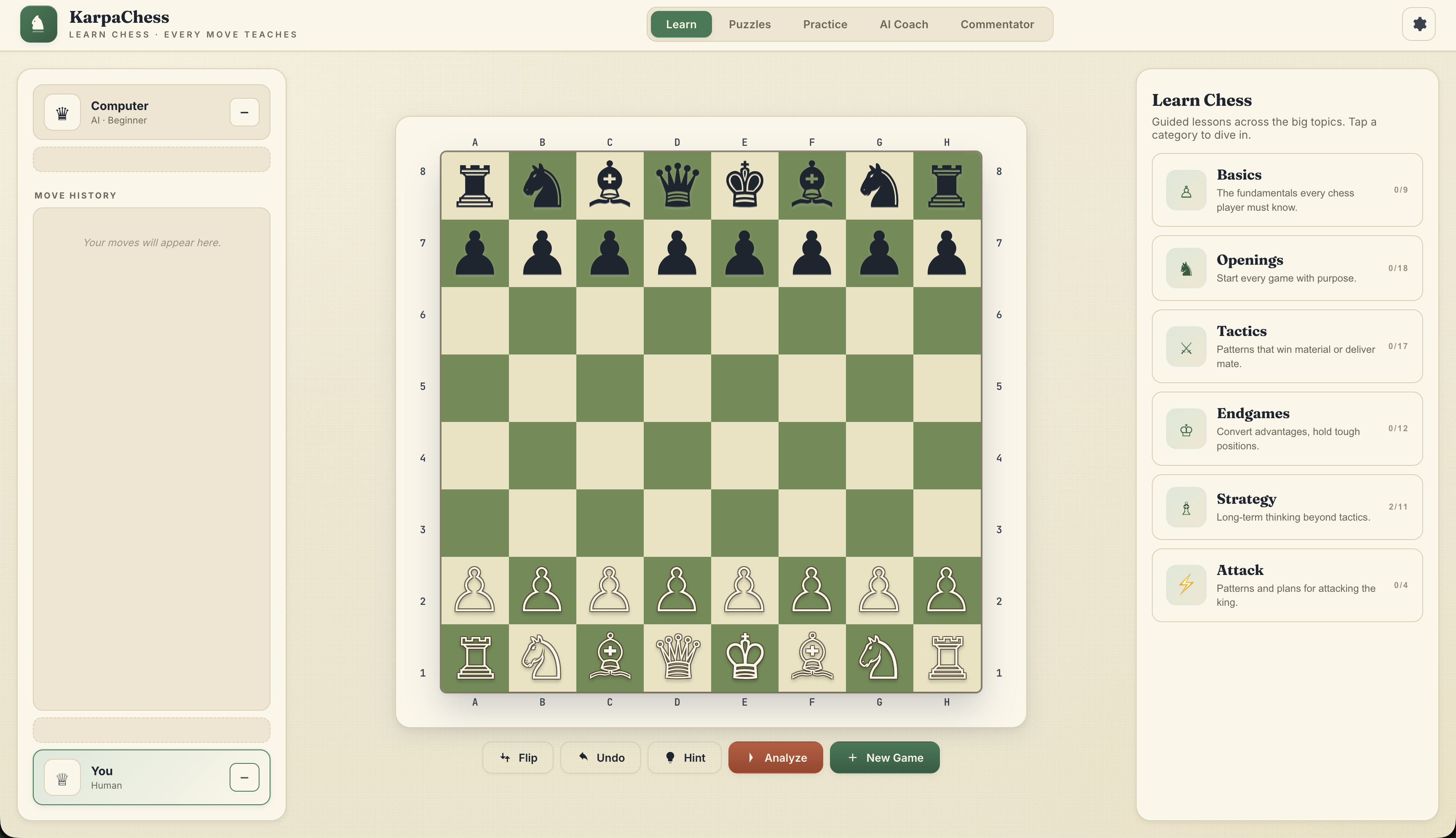Screen dimensions: 1456x838
Task: Start a New Game
Action: pos(884,757)
